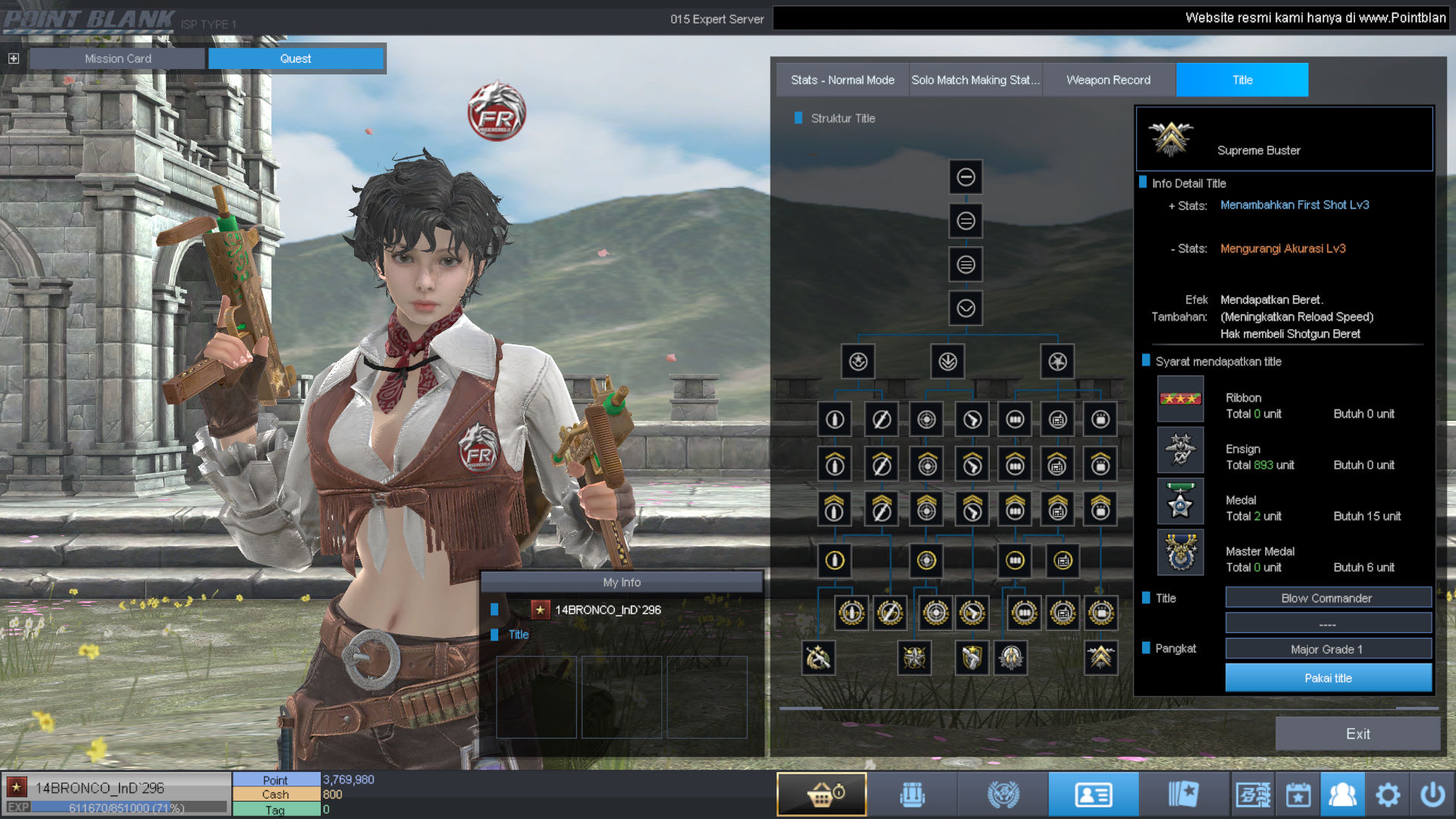The image size is (1456, 819).
Task: Click the profile ID card icon
Action: pyautogui.click(x=1094, y=794)
